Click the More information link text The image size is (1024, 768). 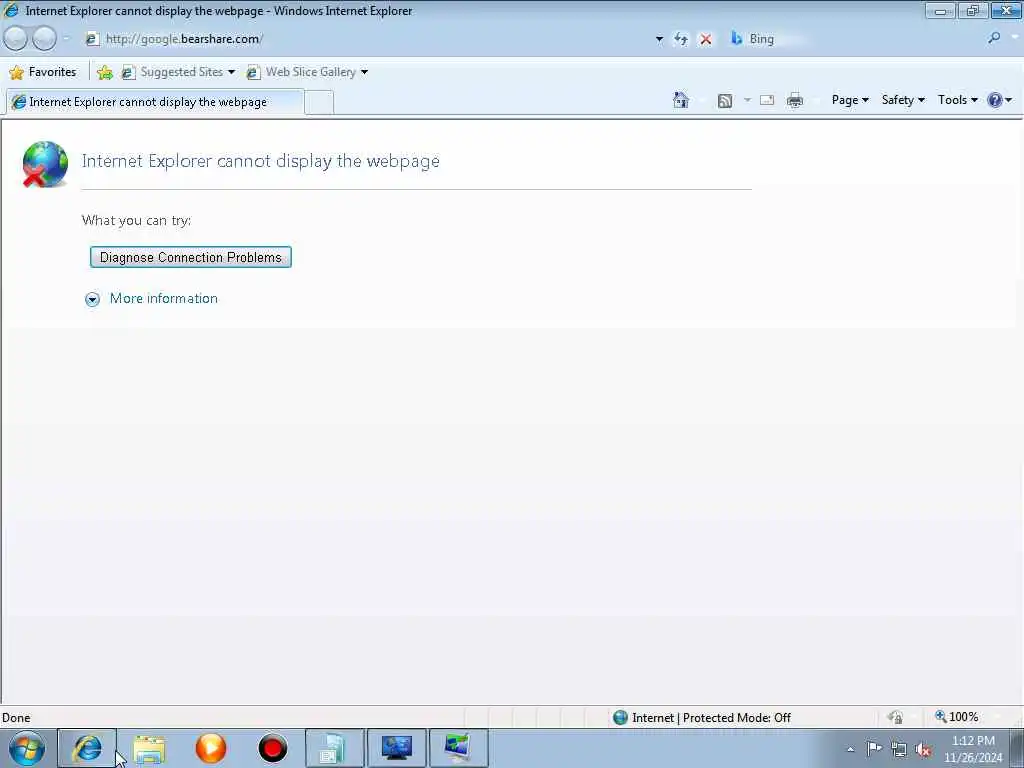(164, 298)
